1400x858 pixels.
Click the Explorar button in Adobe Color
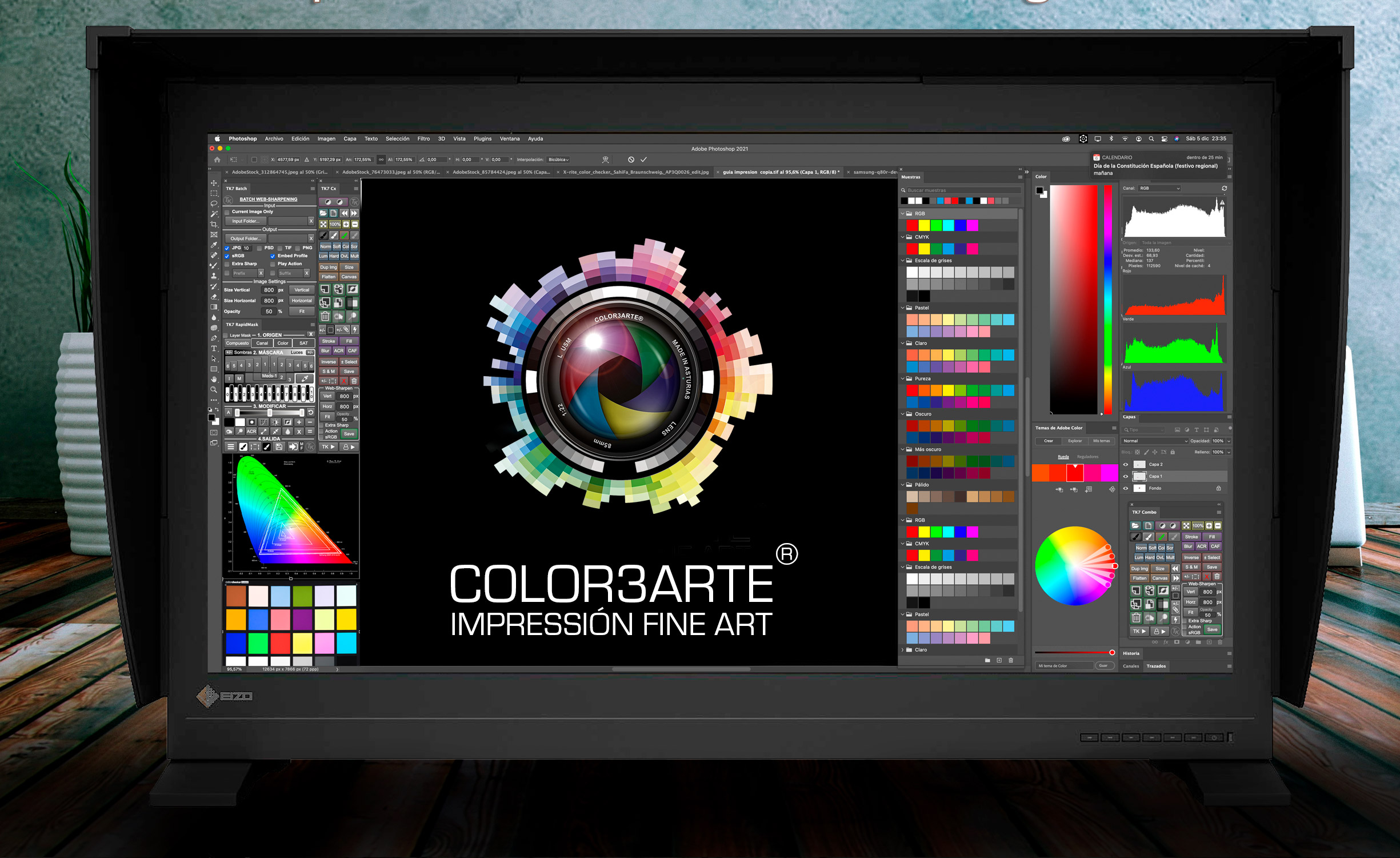tap(1075, 441)
